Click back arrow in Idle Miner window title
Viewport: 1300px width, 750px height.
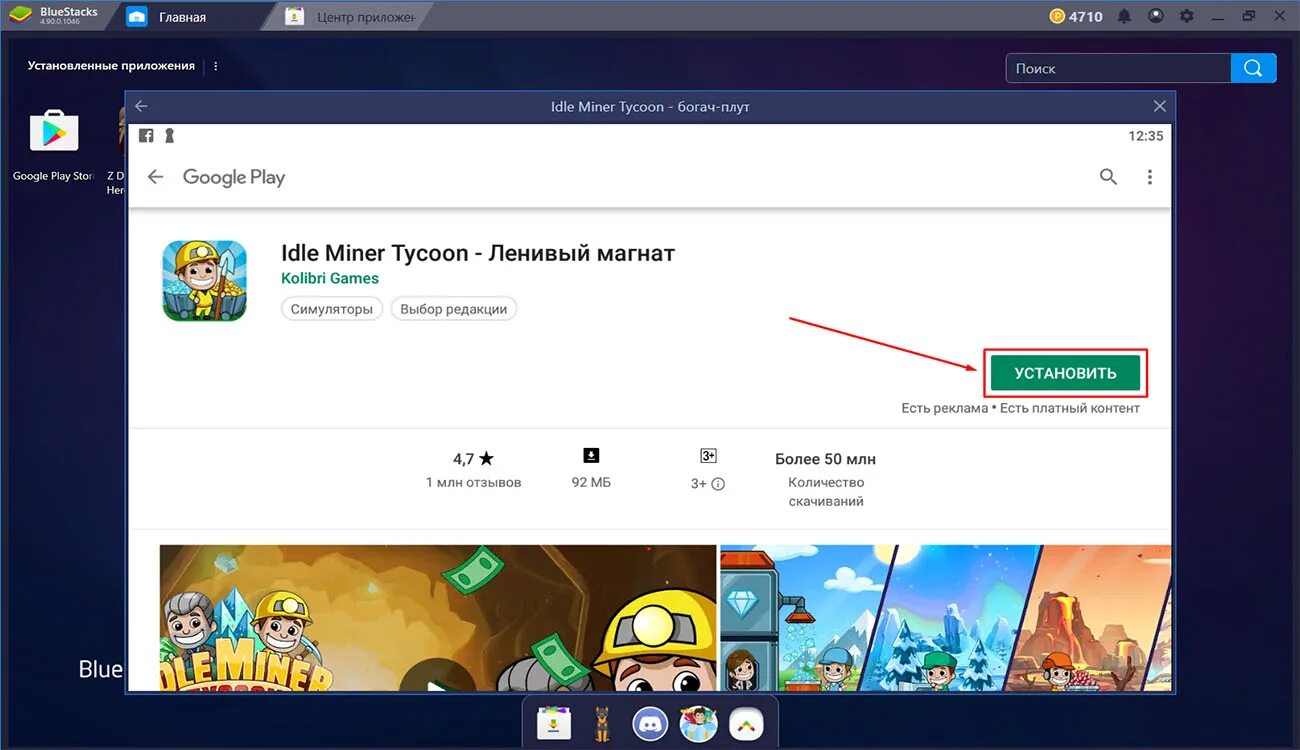tap(141, 106)
